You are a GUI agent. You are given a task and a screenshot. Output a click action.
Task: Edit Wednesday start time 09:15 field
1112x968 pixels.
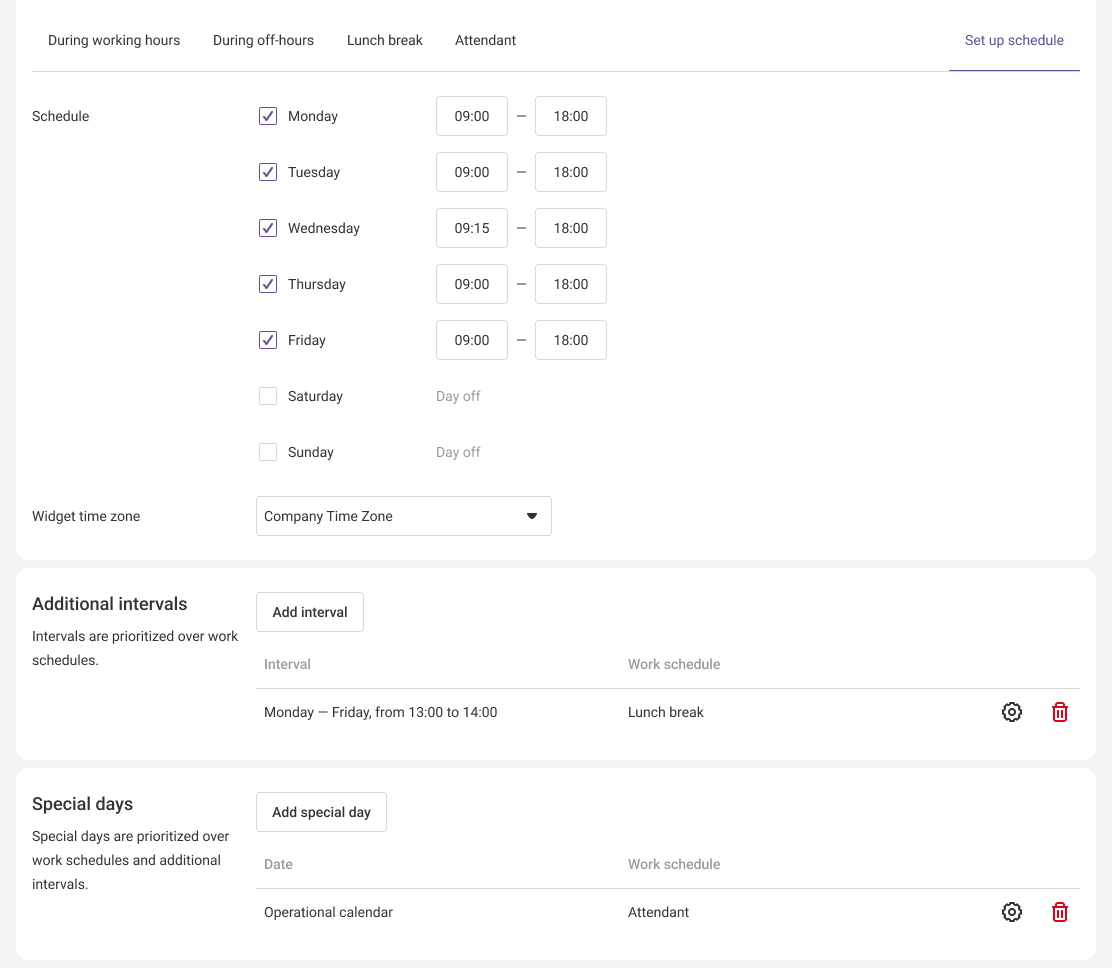pos(472,228)
